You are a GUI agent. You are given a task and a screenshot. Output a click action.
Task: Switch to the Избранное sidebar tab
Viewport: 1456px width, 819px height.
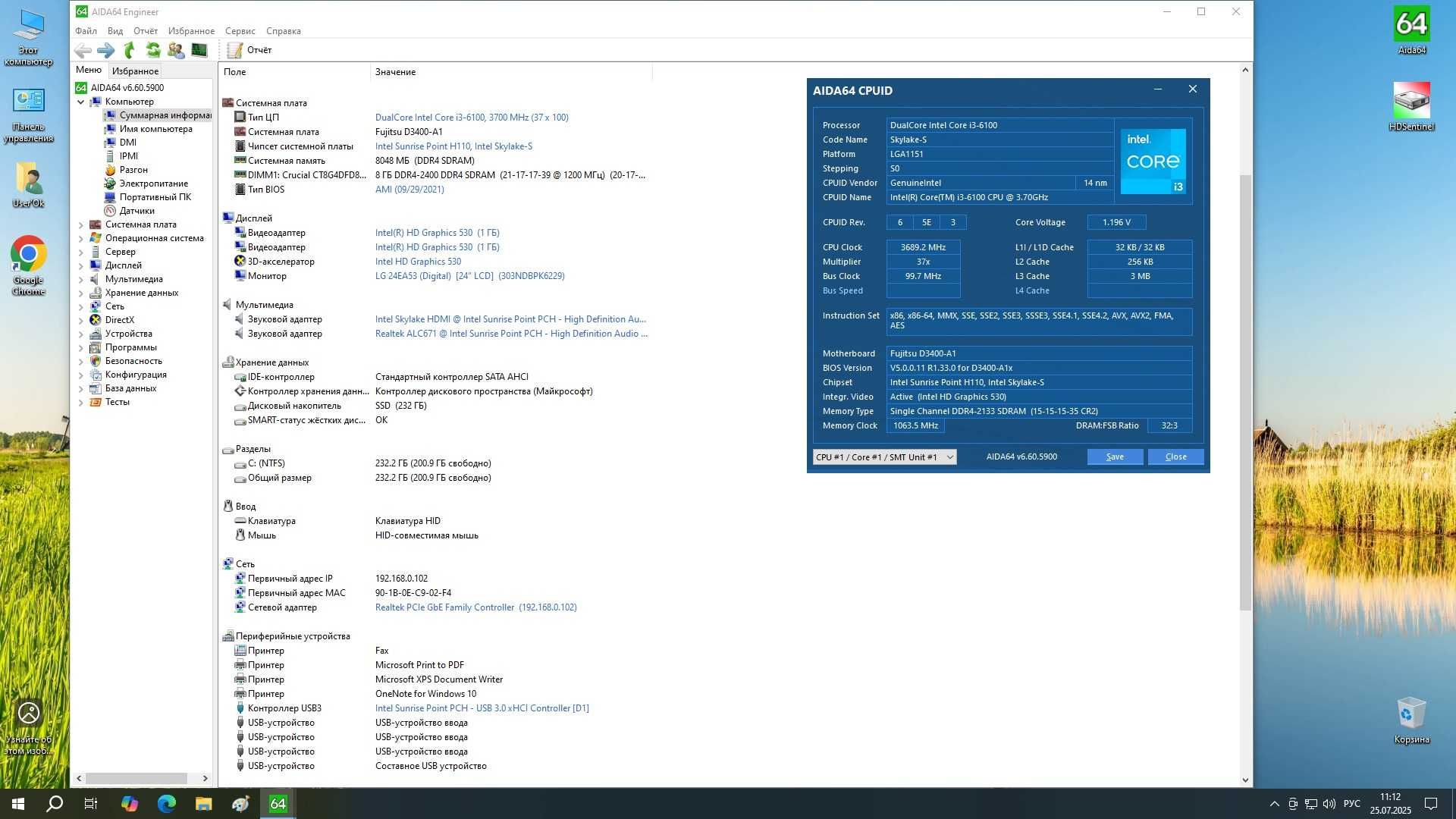135,71
